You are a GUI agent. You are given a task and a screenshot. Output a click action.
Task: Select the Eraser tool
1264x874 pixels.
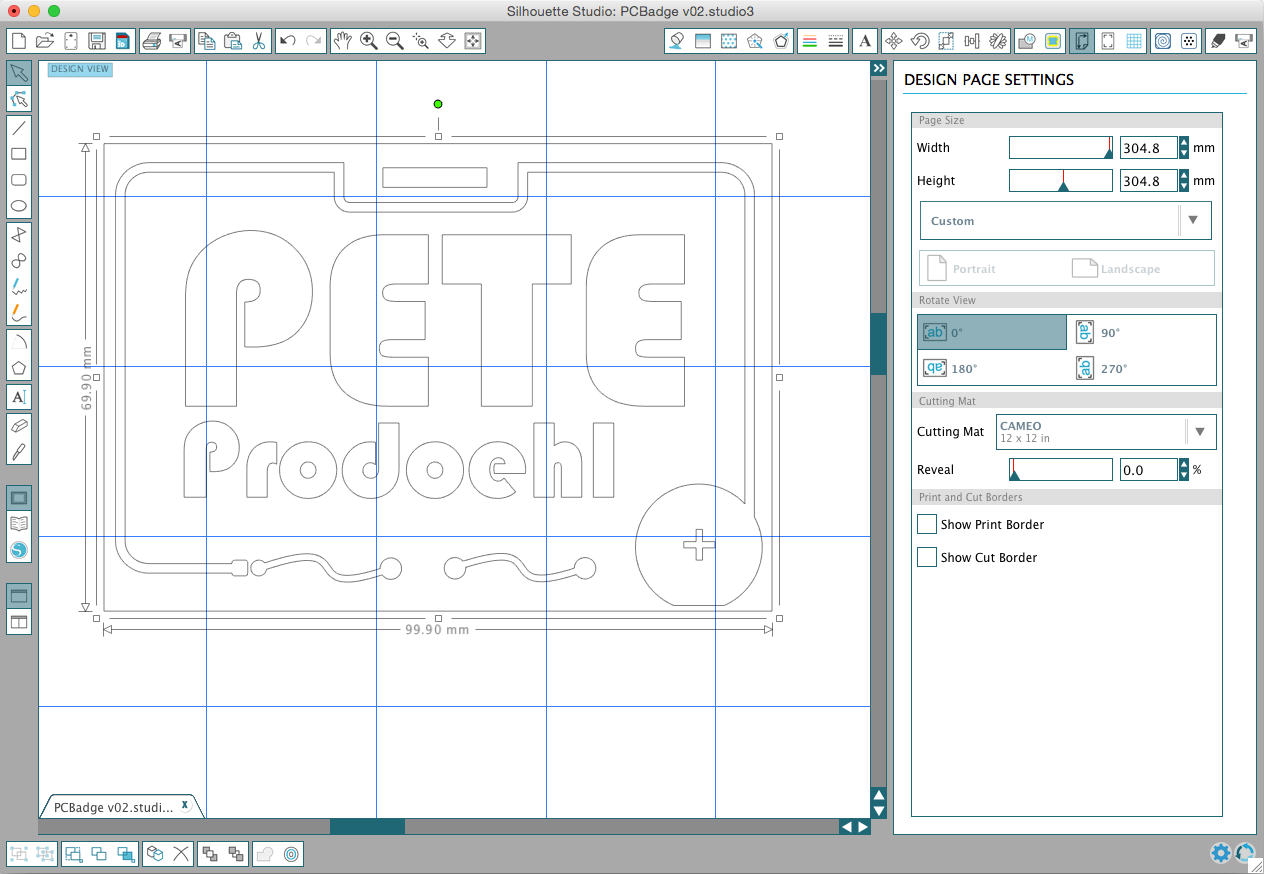pyautogui.click(x=18, y=425)
